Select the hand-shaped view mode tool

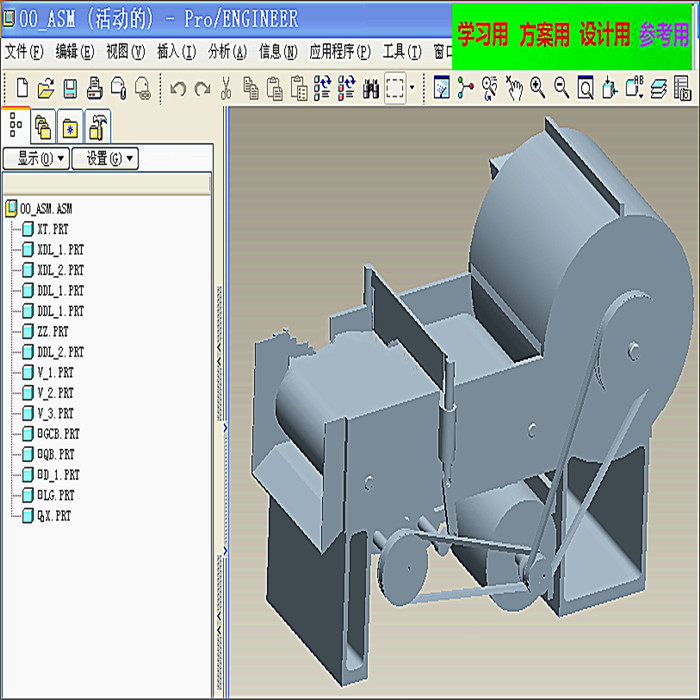[514, 88]
